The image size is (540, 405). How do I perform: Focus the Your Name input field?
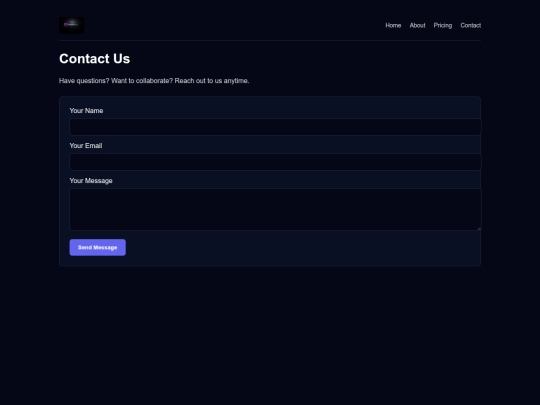pyautogui.click(x=275, y=127)
